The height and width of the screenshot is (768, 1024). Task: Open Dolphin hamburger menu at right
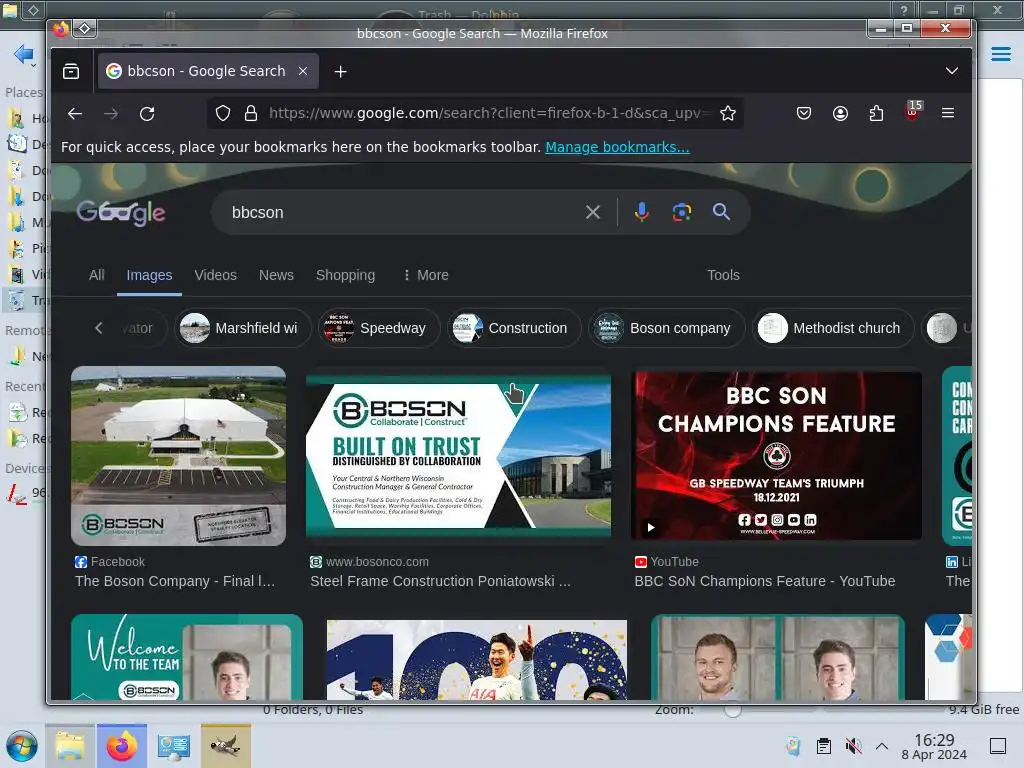click(x=1000, y=54)
